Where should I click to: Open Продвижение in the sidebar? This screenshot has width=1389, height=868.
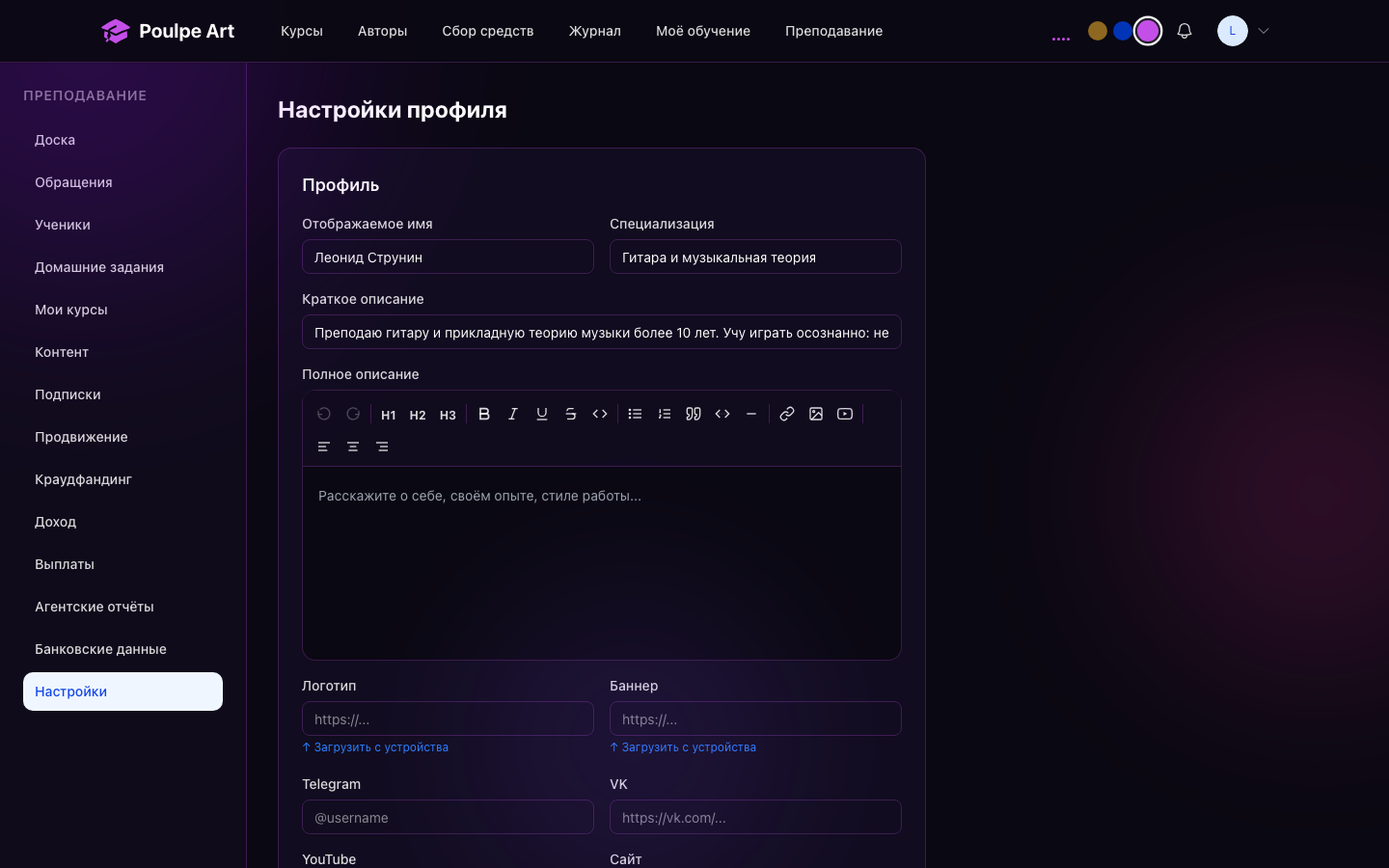click(x=123, y=437)
